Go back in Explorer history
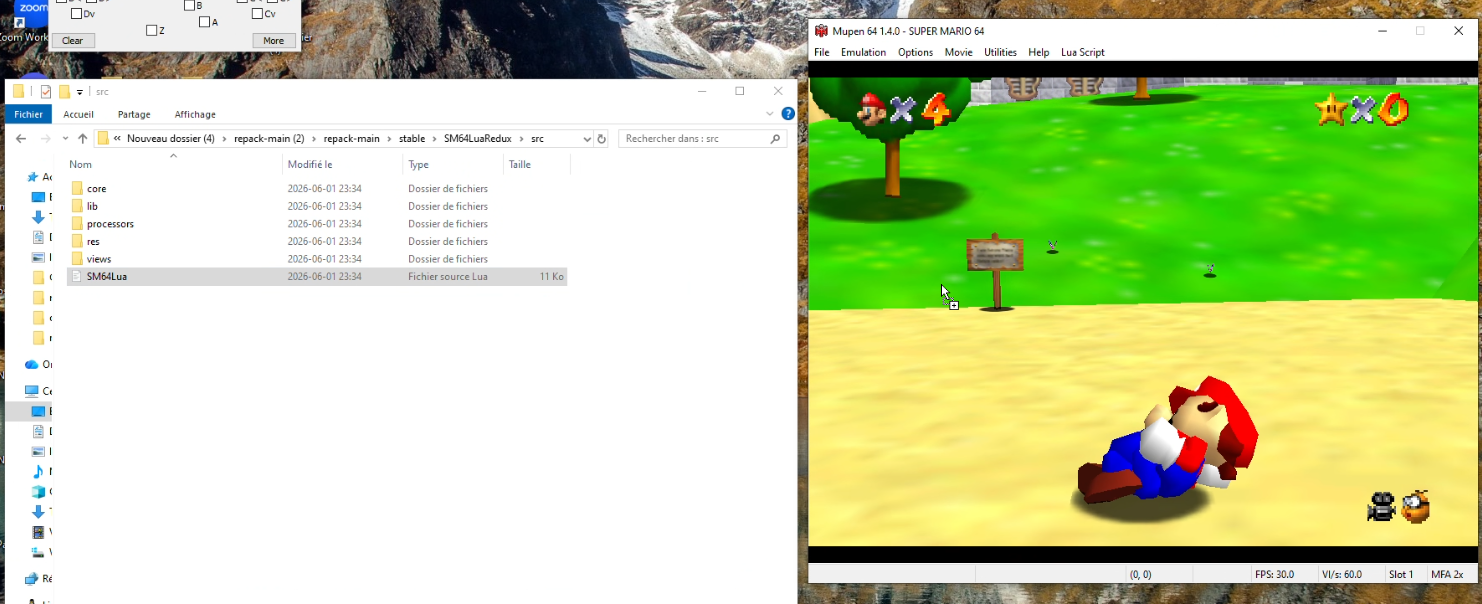This screenshot has height=604, width=1482. 21,139
